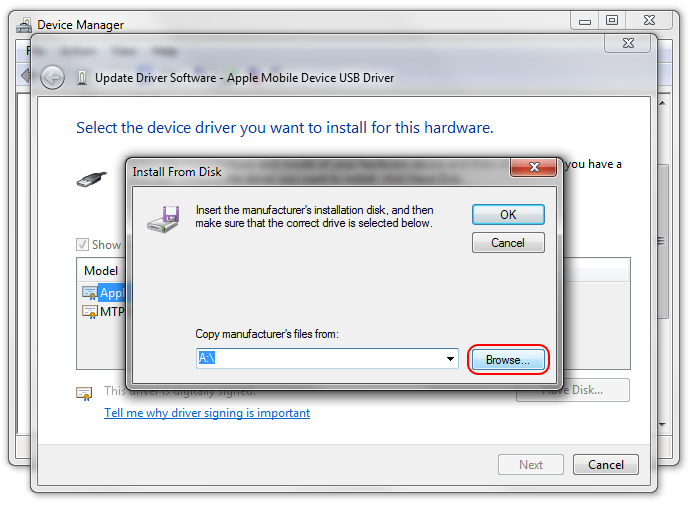Click the Browse... button
This screenshot has height=508, width=693.
pos(508,360)
